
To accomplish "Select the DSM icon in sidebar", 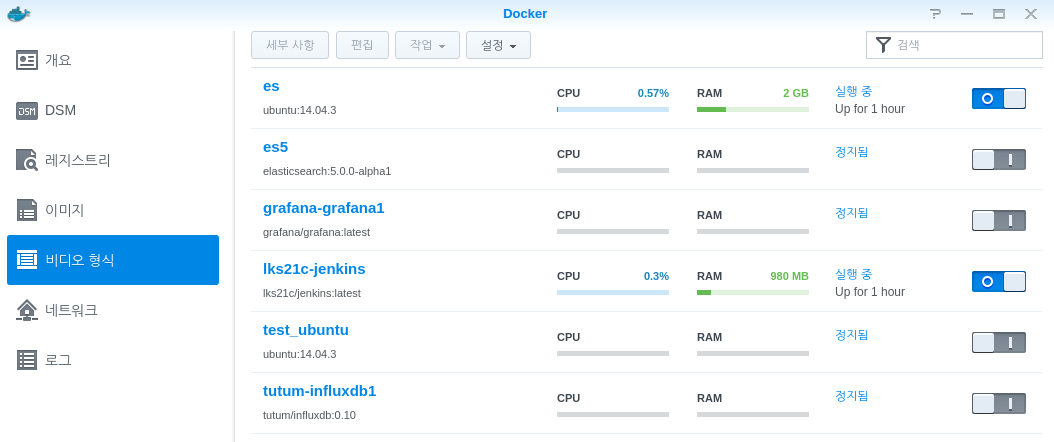I will pos(27,111).
